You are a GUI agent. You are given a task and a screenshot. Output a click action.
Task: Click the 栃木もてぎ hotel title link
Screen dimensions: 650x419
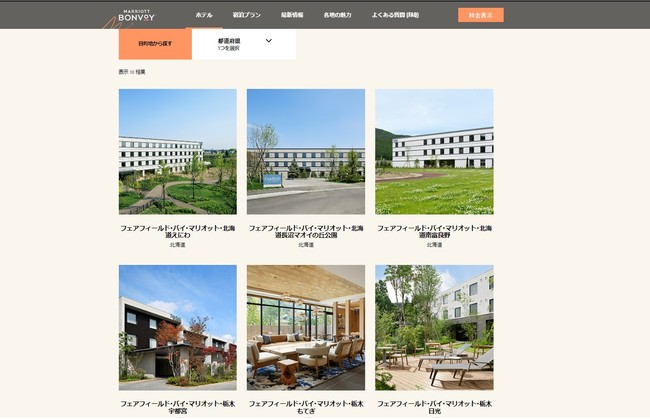tap(306, 407)
